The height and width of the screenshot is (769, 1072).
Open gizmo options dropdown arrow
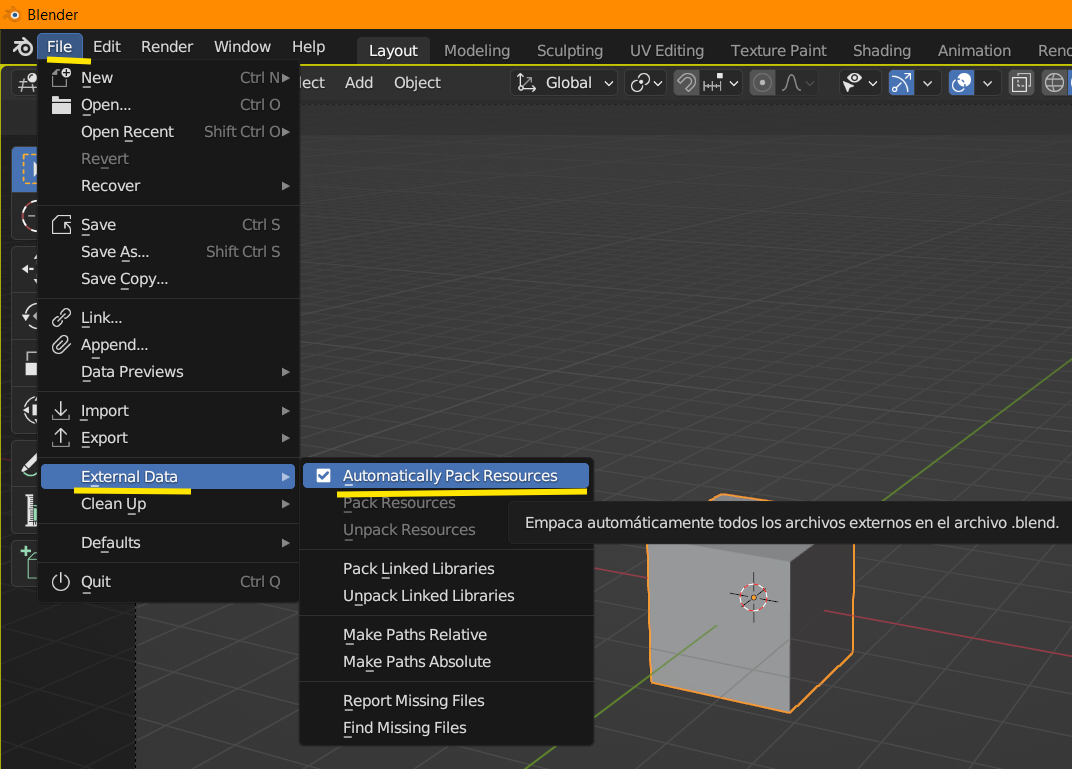[x=927, y=83]
